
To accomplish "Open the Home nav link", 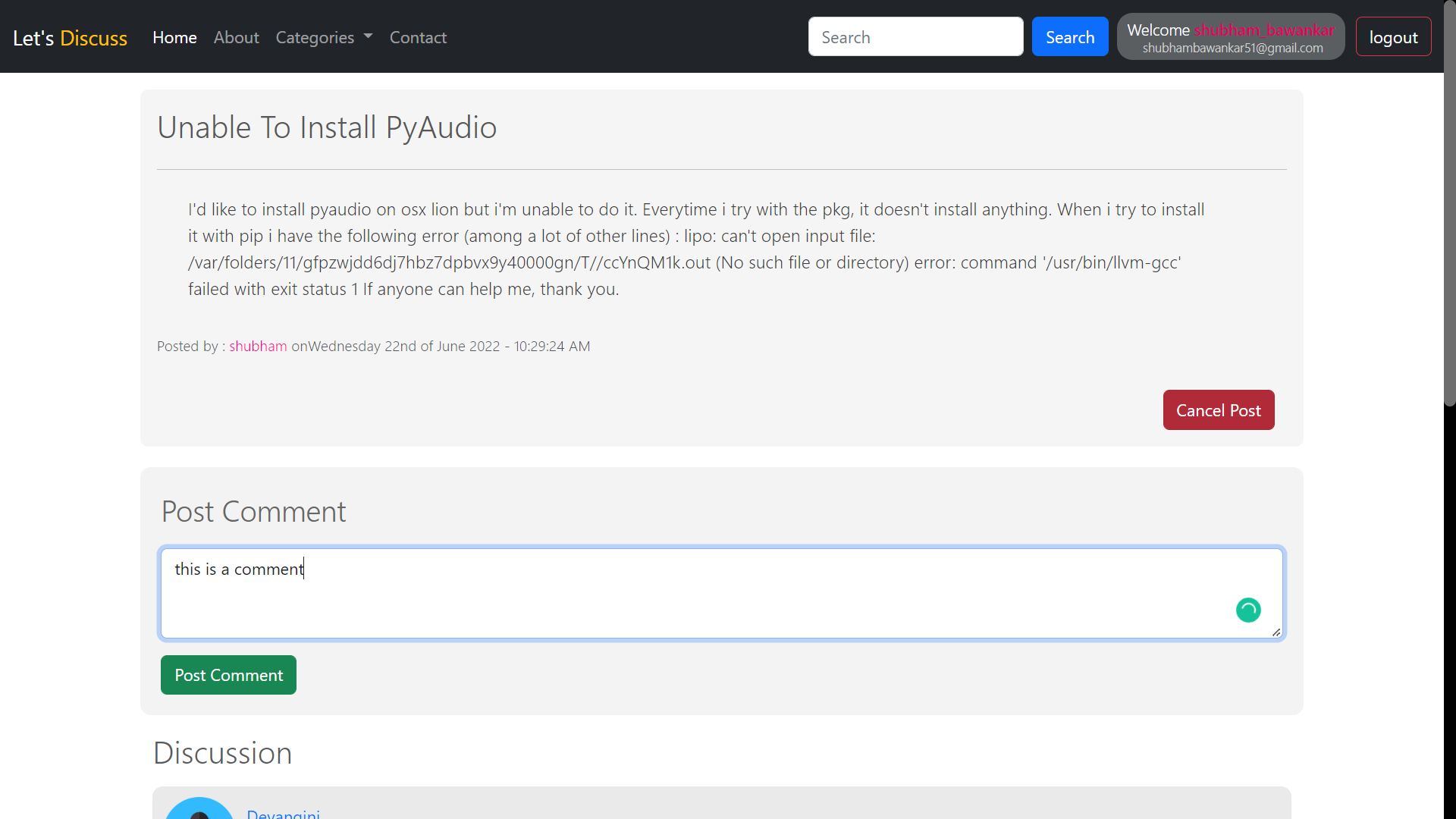I will click(174, 37).
